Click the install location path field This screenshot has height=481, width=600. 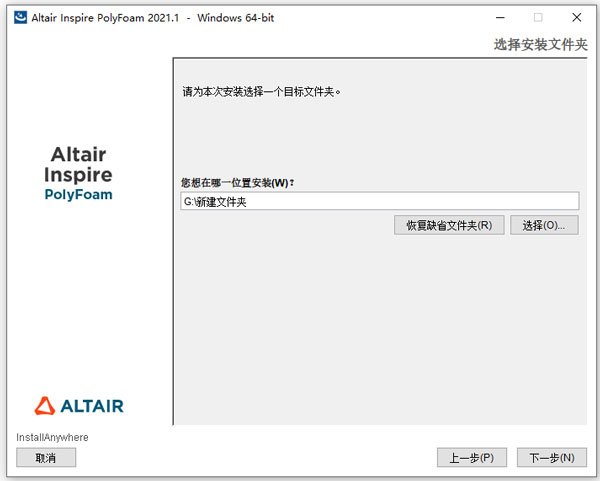coord(380,201)
